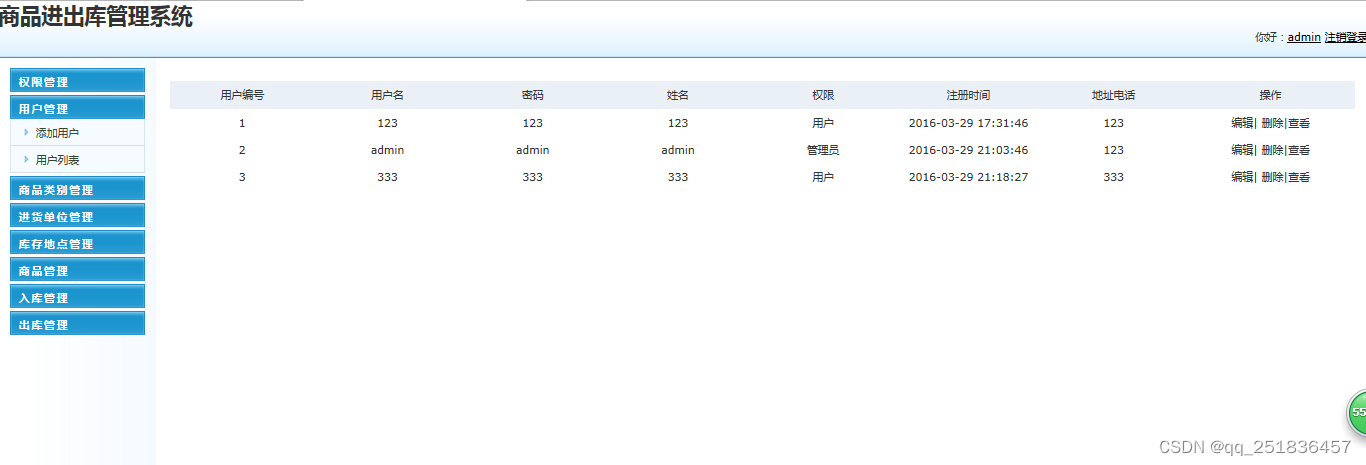Click the 权限 column header

[x=823, y=95]
